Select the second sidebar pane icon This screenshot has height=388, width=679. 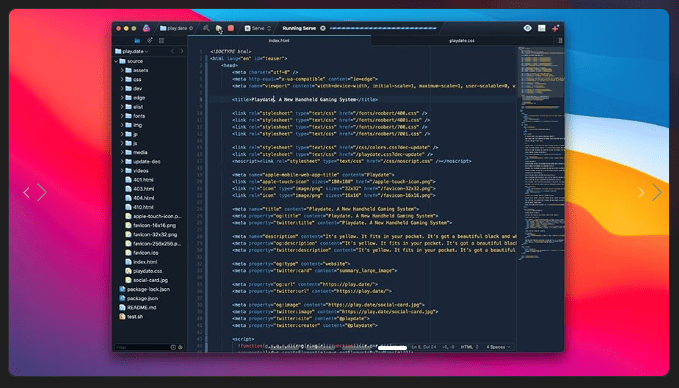(x=149, y=40)
